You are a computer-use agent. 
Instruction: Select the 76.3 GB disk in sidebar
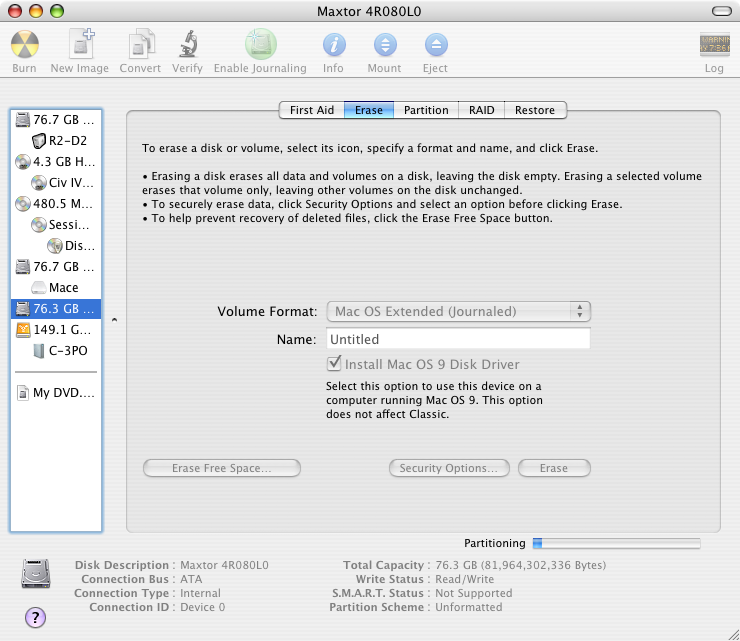(56, 309)
